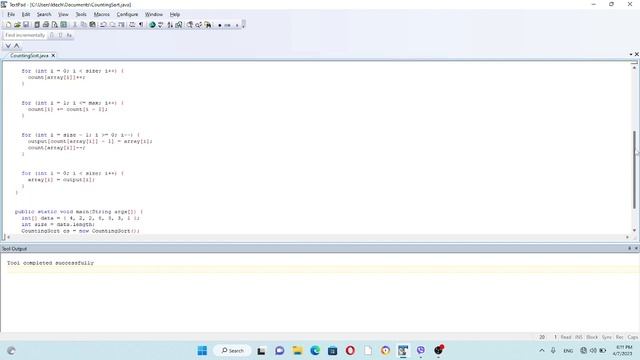This screenshot has width=640, height=360.
Task: Click the Open file folder icon
Action: click(x=17, y=25)
